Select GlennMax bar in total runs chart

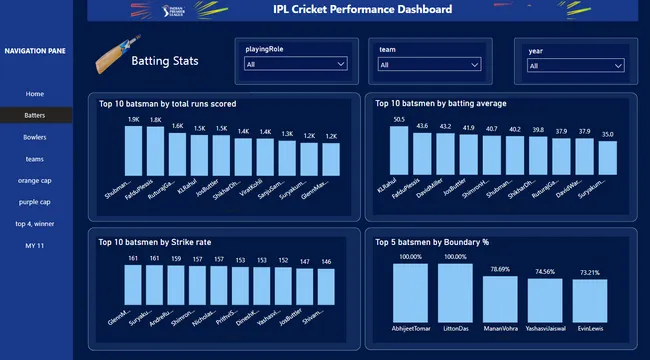[x=331, y=160]
